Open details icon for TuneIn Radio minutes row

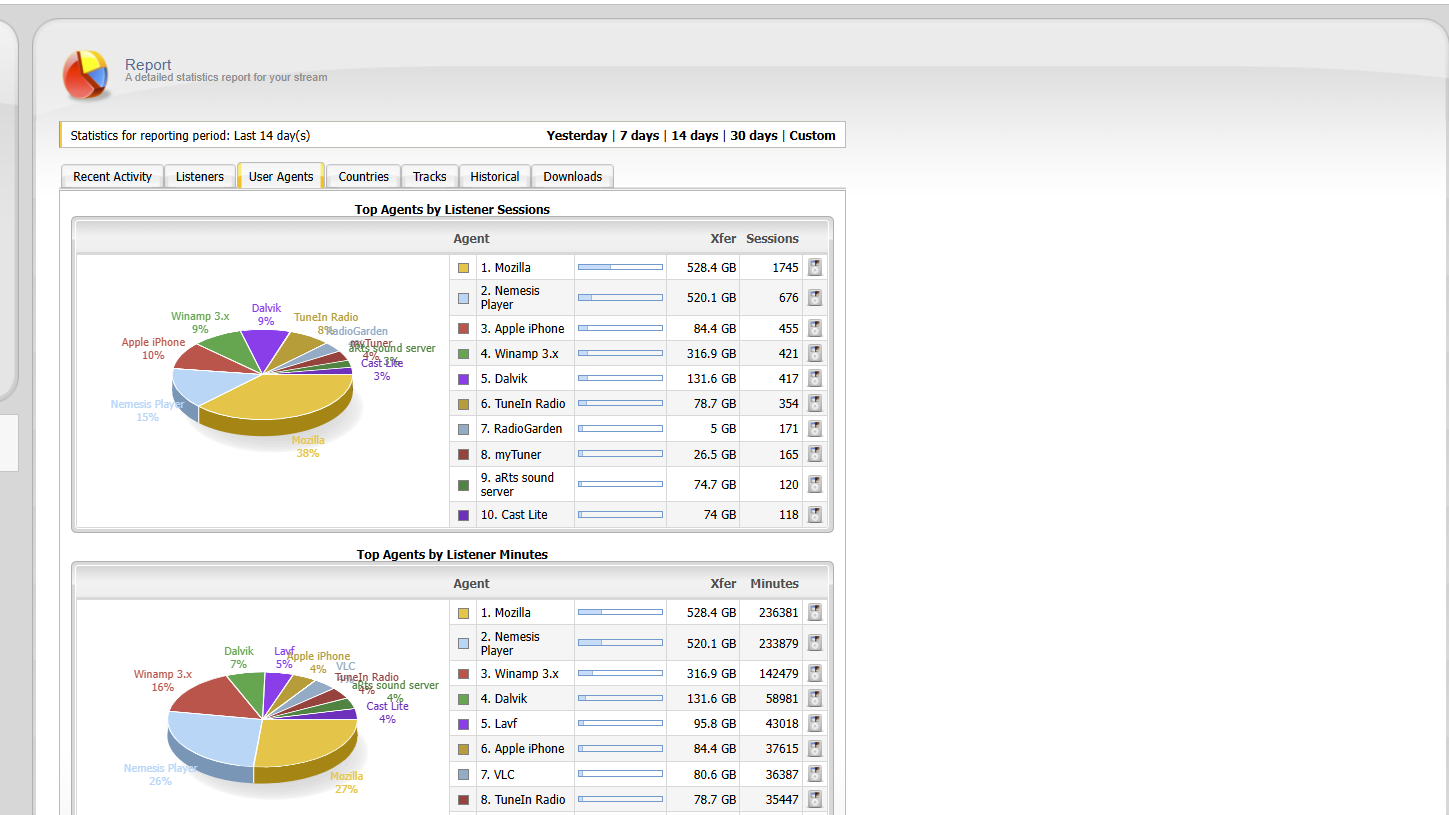(x=815, y=799)
